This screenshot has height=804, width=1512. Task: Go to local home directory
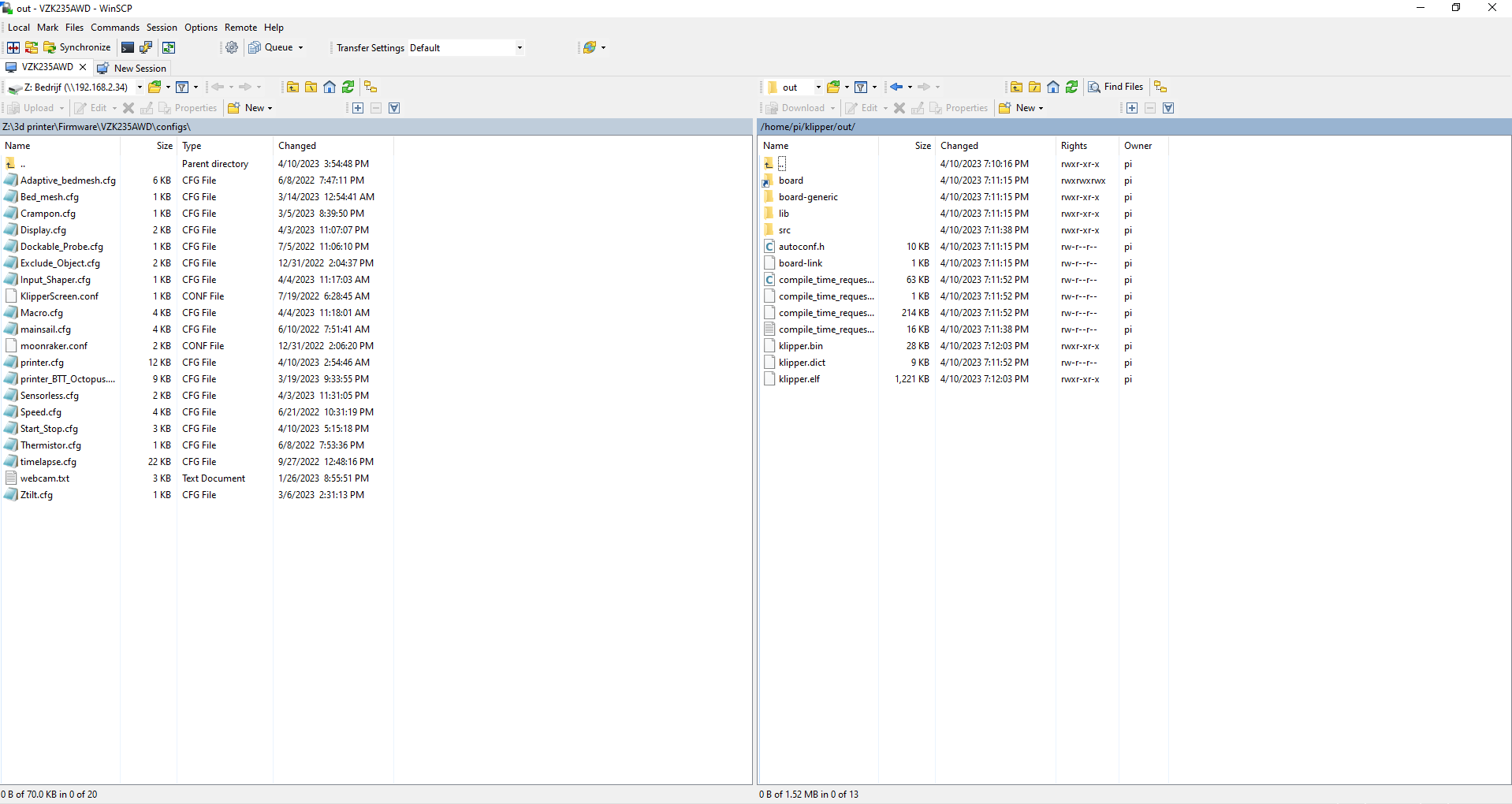click(x=330, y=87)
